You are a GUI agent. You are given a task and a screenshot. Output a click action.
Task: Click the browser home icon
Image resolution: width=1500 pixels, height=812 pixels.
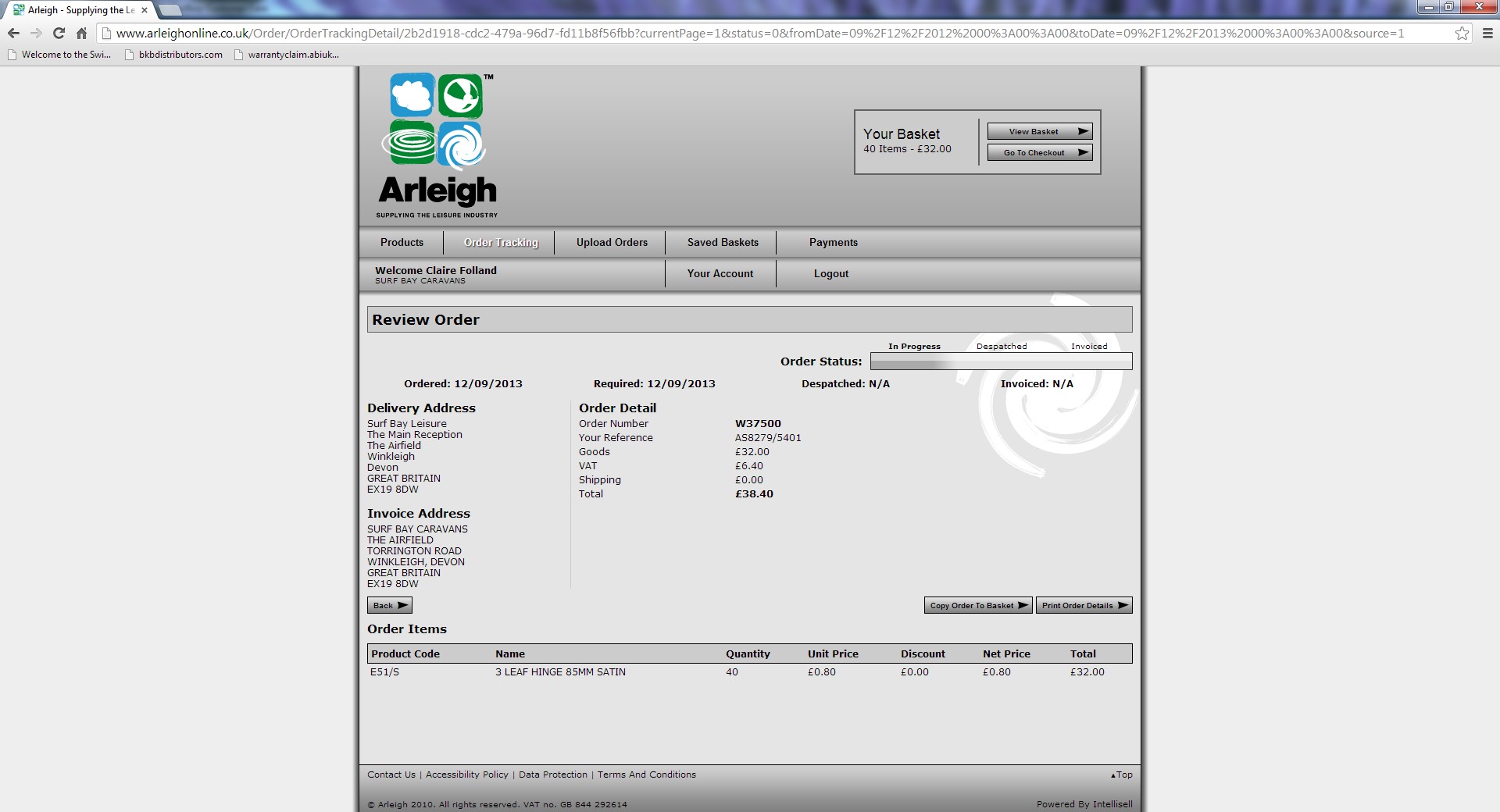(x=81, y=34)
